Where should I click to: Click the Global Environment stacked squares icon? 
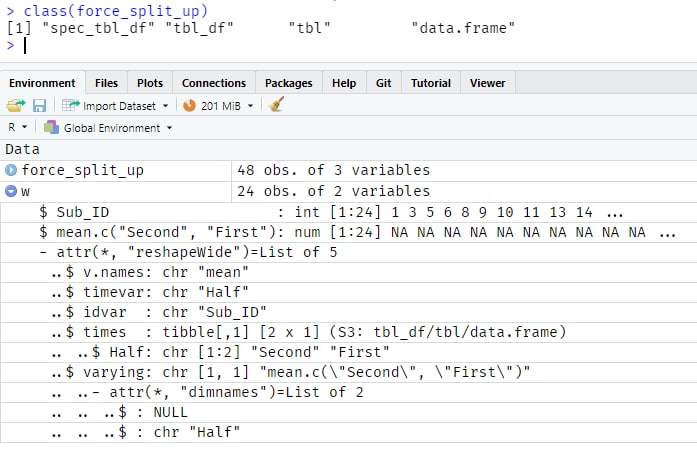[51, 128]
